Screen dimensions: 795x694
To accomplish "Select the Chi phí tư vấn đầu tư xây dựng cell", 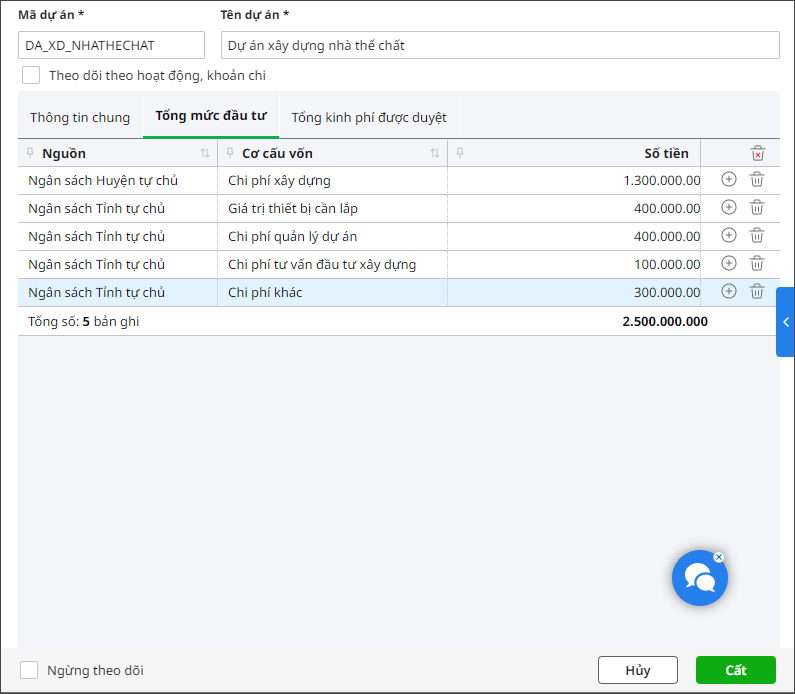I will [x=333, y=264].
